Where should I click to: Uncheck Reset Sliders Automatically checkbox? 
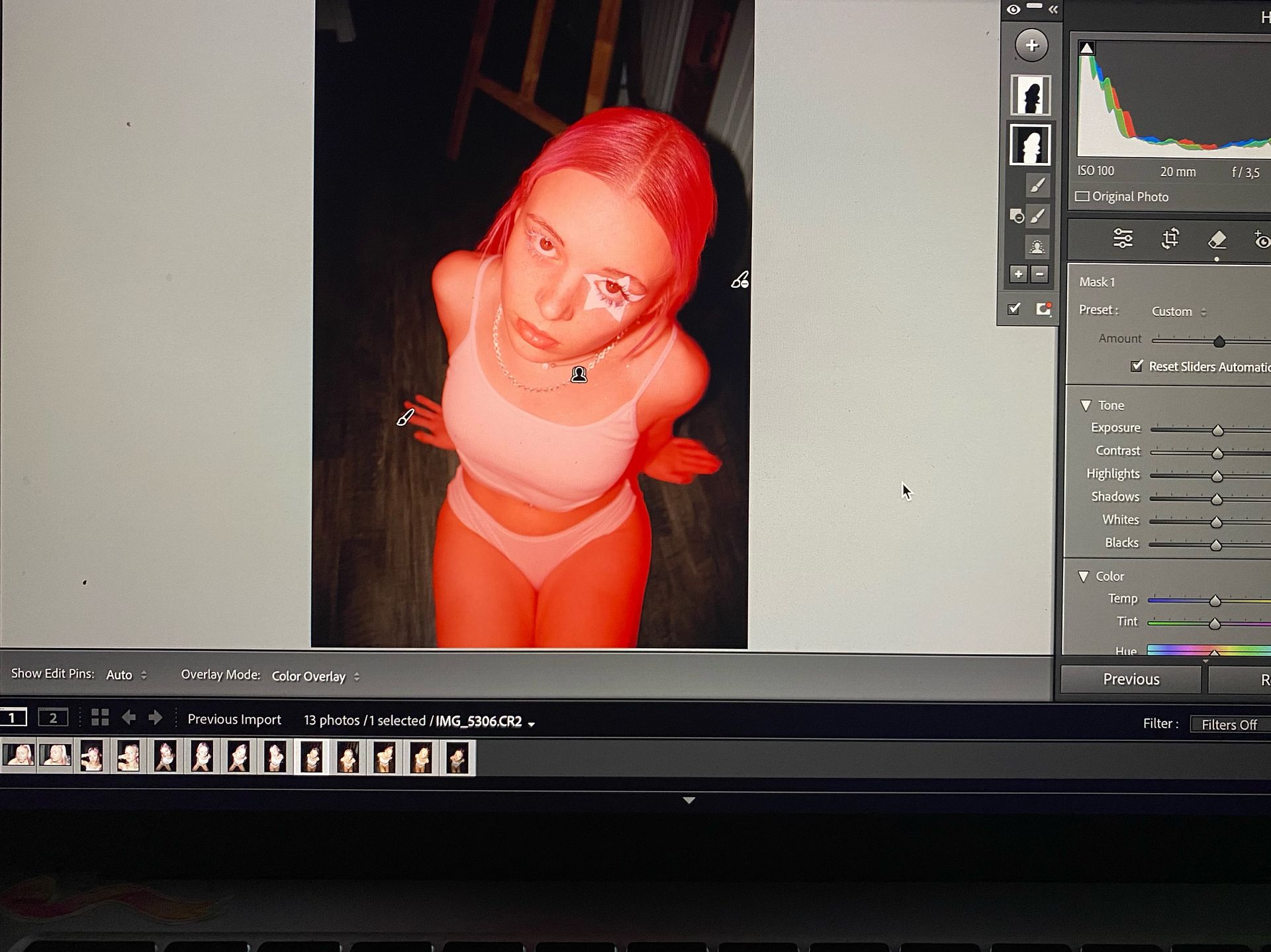point(1137,365)
